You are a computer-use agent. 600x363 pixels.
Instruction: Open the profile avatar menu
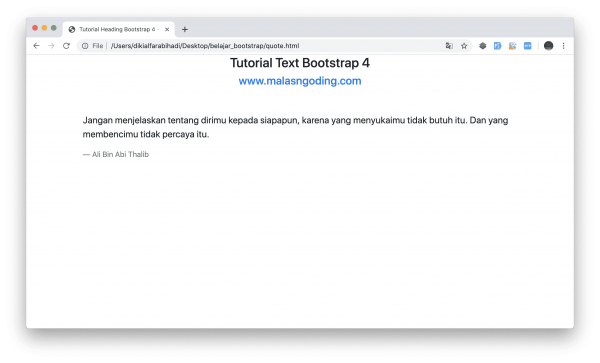(548, 46)
